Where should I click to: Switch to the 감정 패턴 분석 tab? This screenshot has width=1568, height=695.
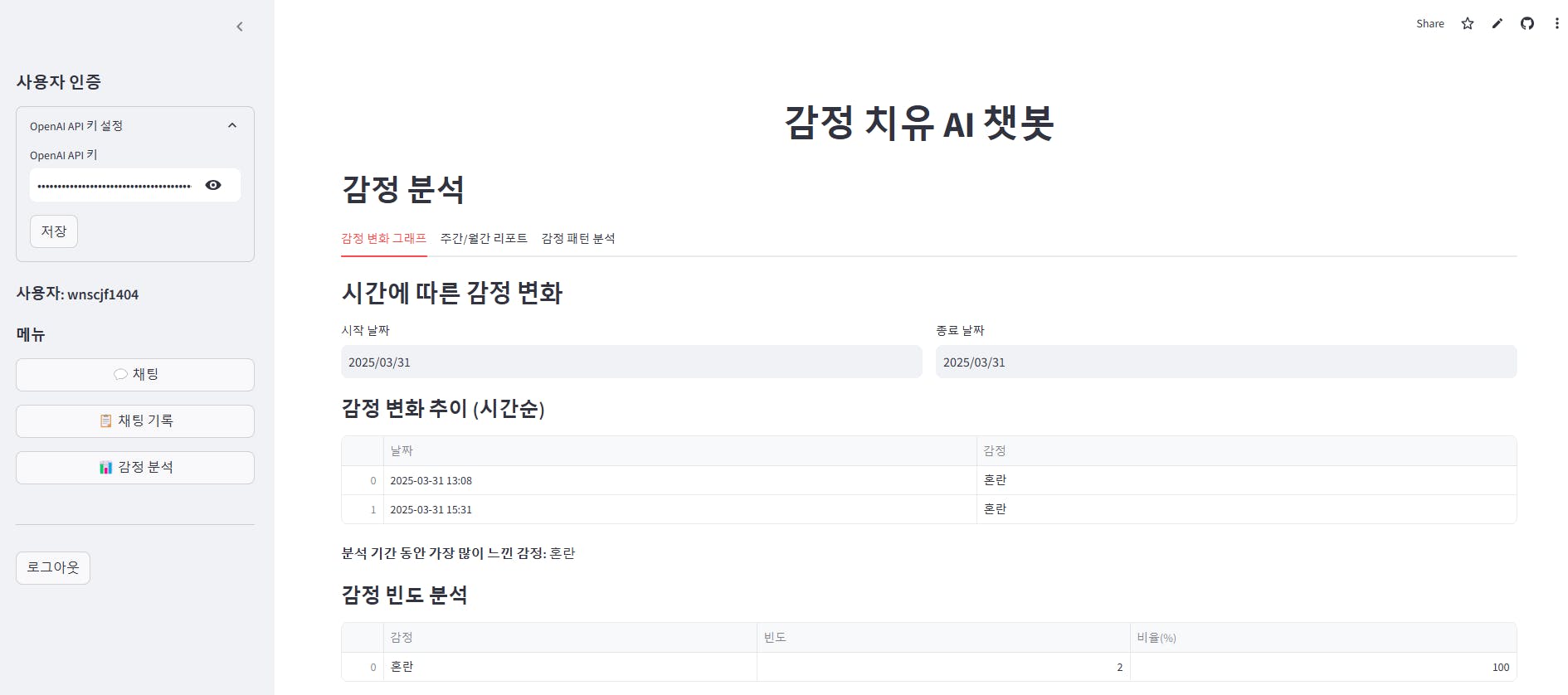click(578, 239)
